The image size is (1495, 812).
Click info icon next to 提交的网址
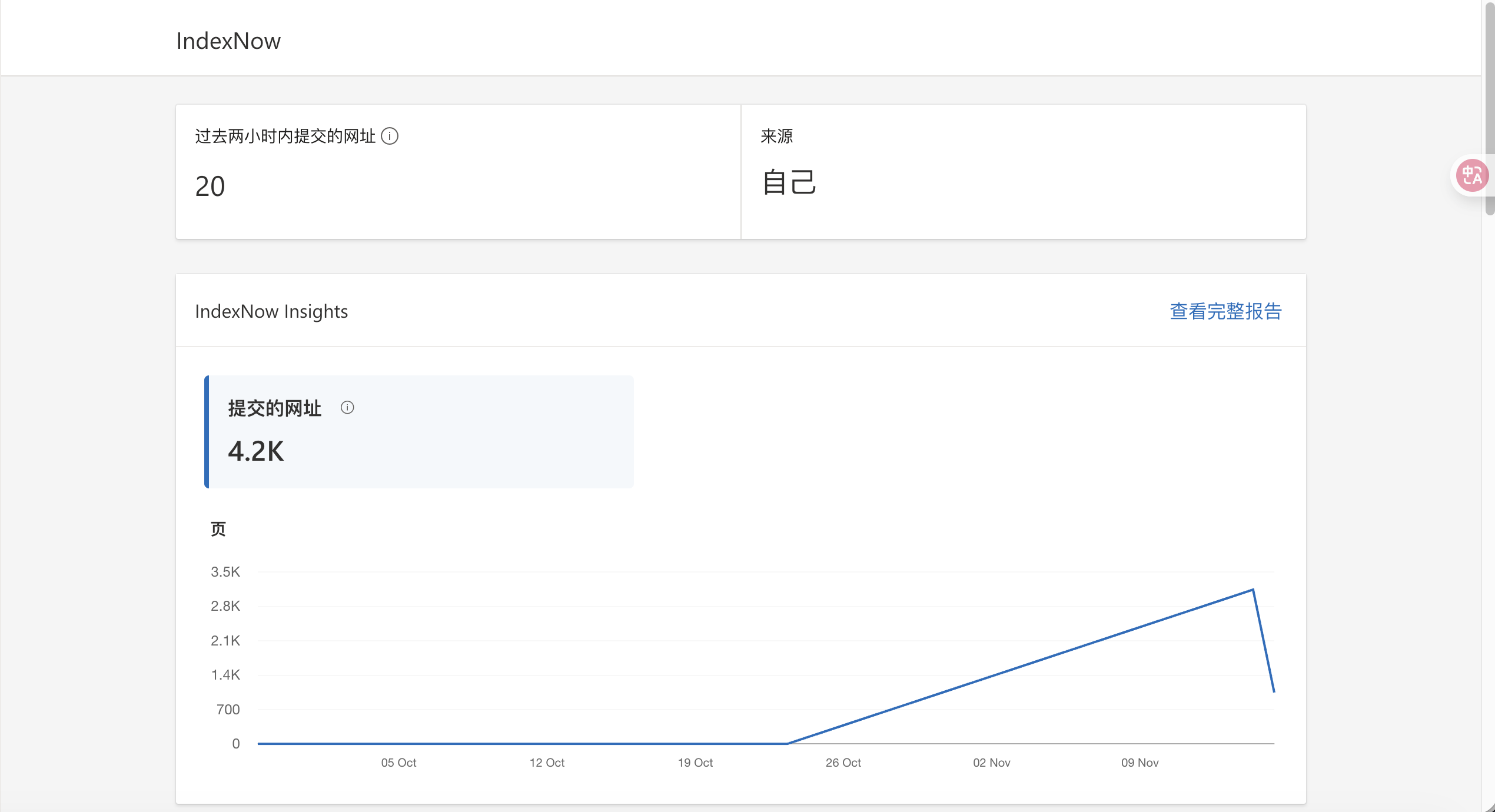tap(347, 408)
